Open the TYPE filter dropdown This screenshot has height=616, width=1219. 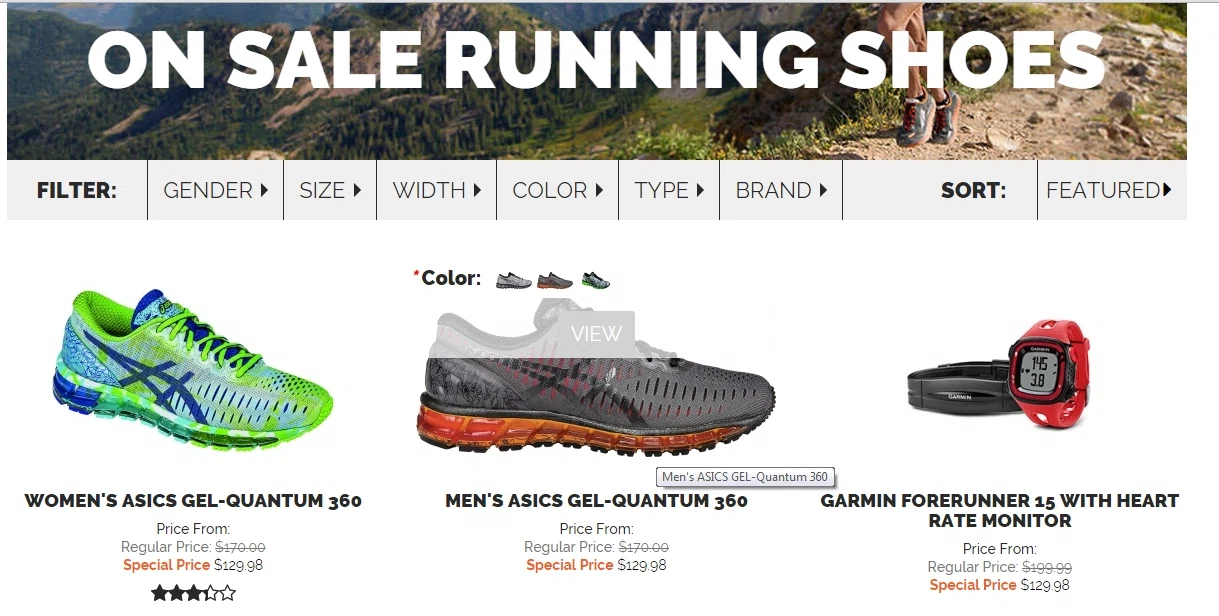point(669,190)
